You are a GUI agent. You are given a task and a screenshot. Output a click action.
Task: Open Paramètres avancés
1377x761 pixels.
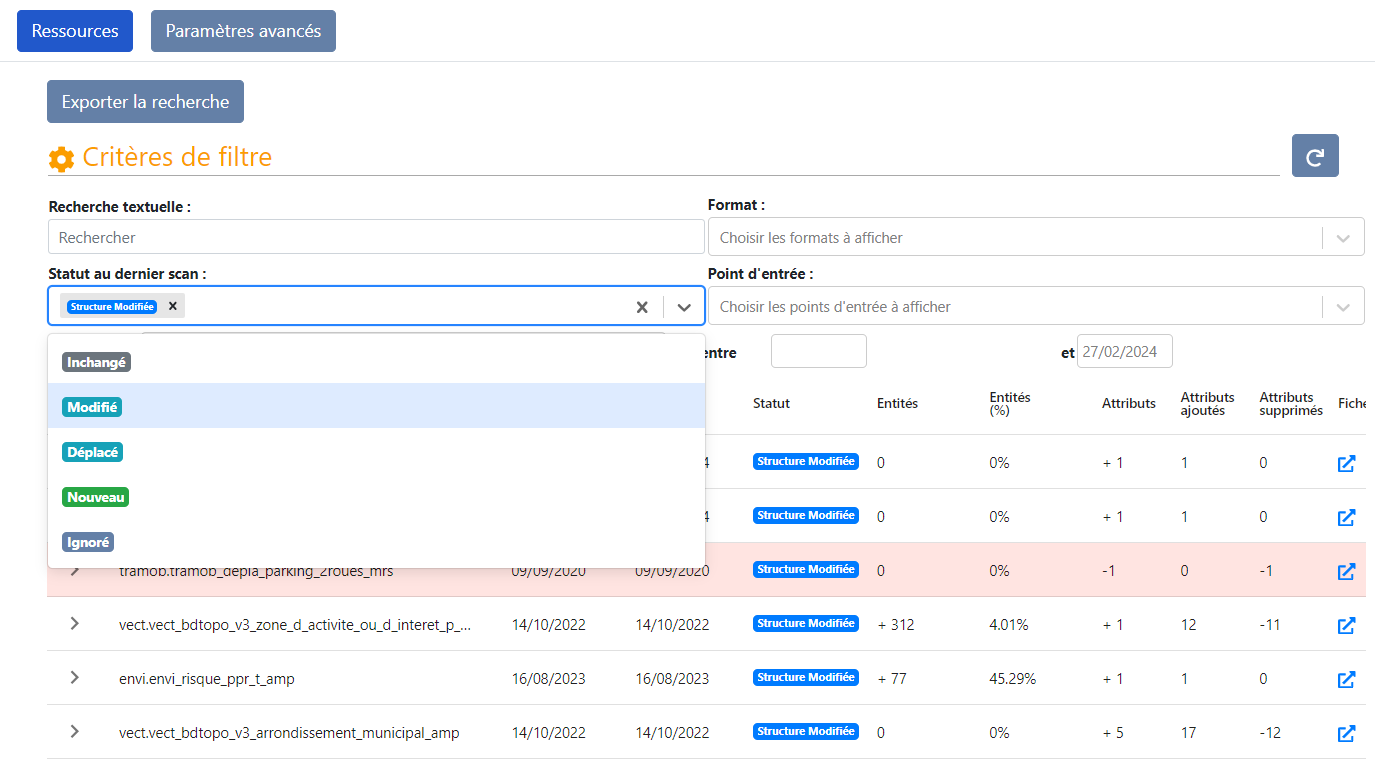(x=243, y=31)
